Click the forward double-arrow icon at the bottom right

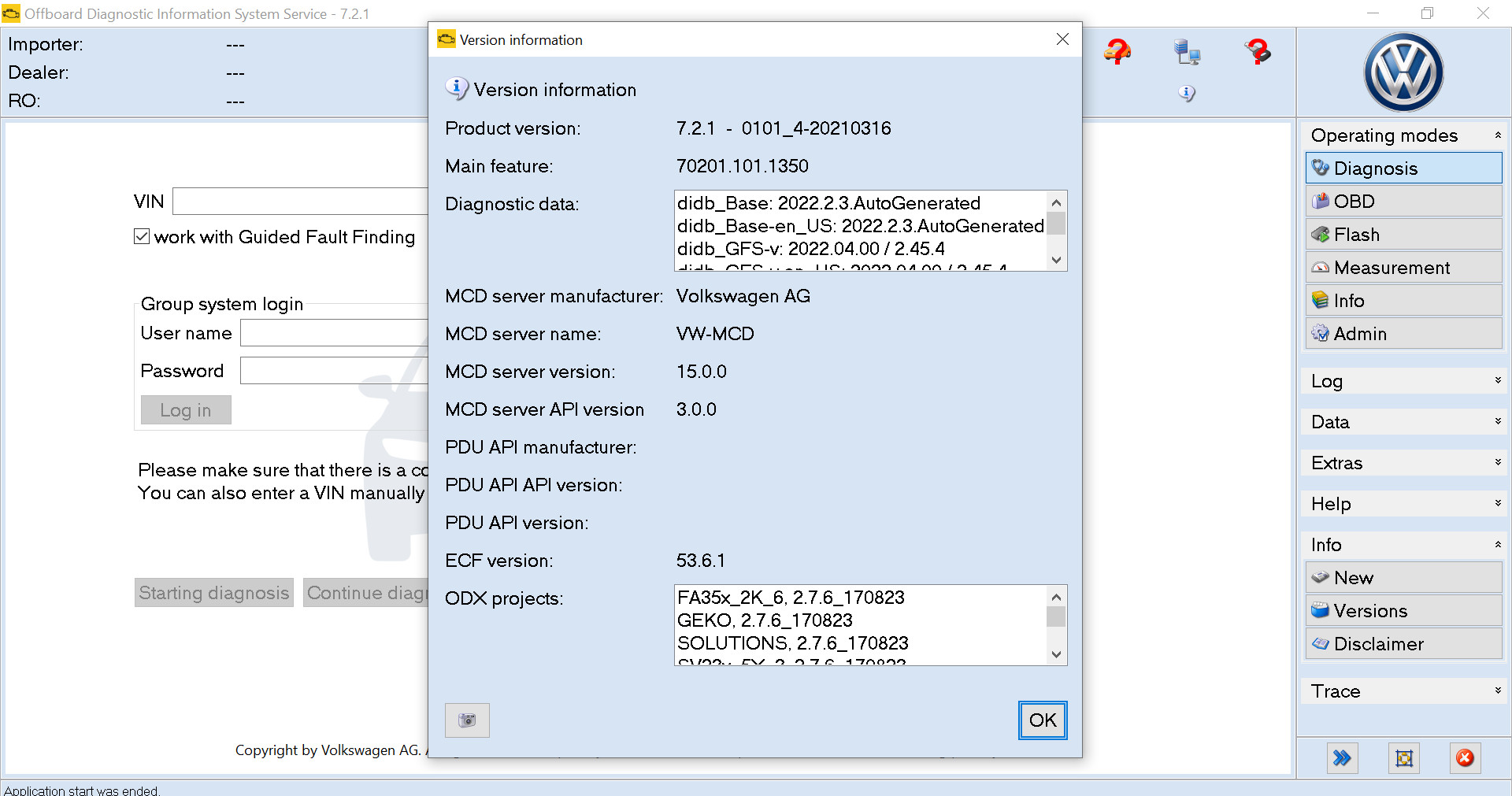point(1342,757)
